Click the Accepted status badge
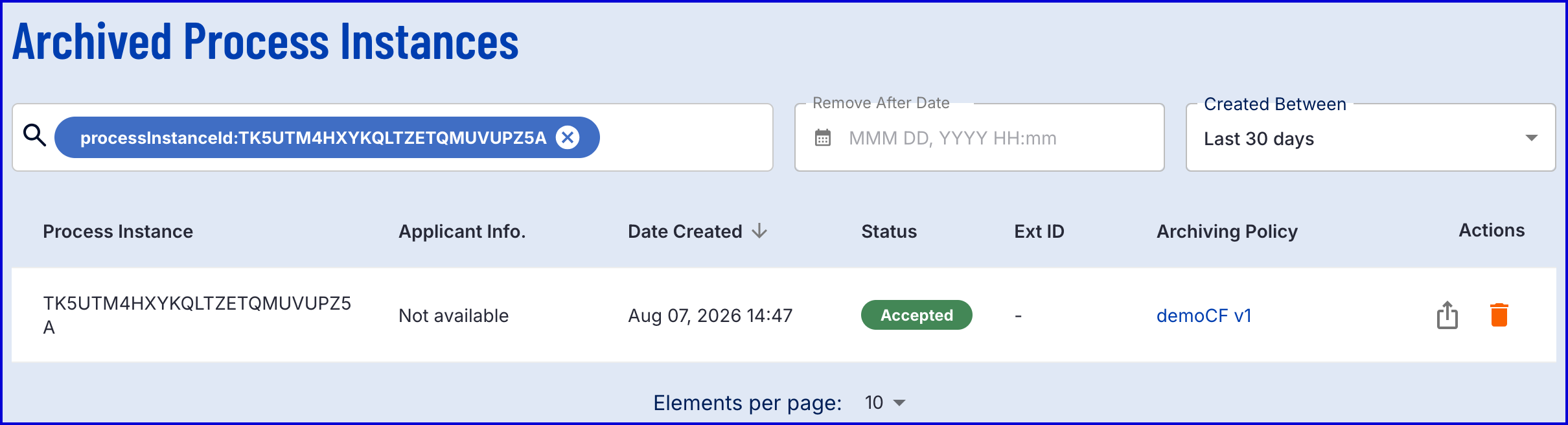Image resolution: width=1568 pixels, height=425 pixels. [x=916, y=315]
